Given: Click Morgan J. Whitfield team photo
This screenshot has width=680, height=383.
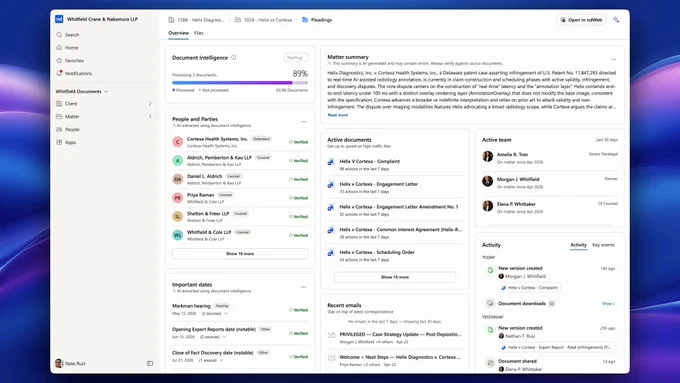Looking at the screenshot, I should [487, 181].
